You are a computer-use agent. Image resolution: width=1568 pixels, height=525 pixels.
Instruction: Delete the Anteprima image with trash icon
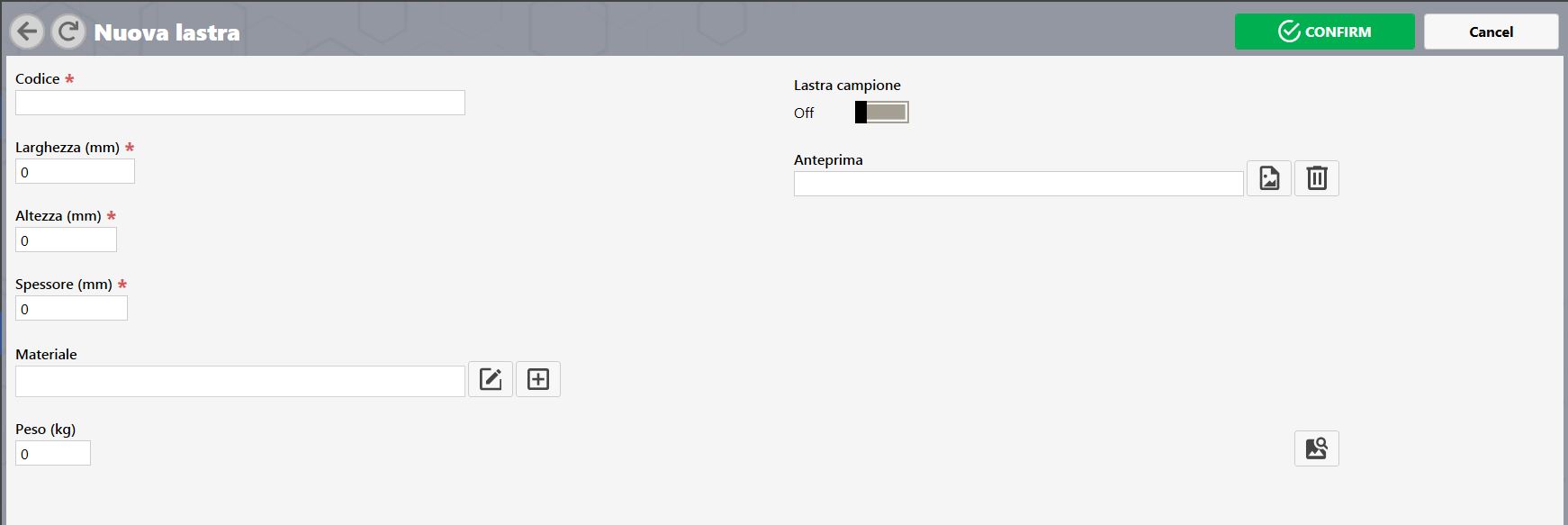click(1317, 178)
